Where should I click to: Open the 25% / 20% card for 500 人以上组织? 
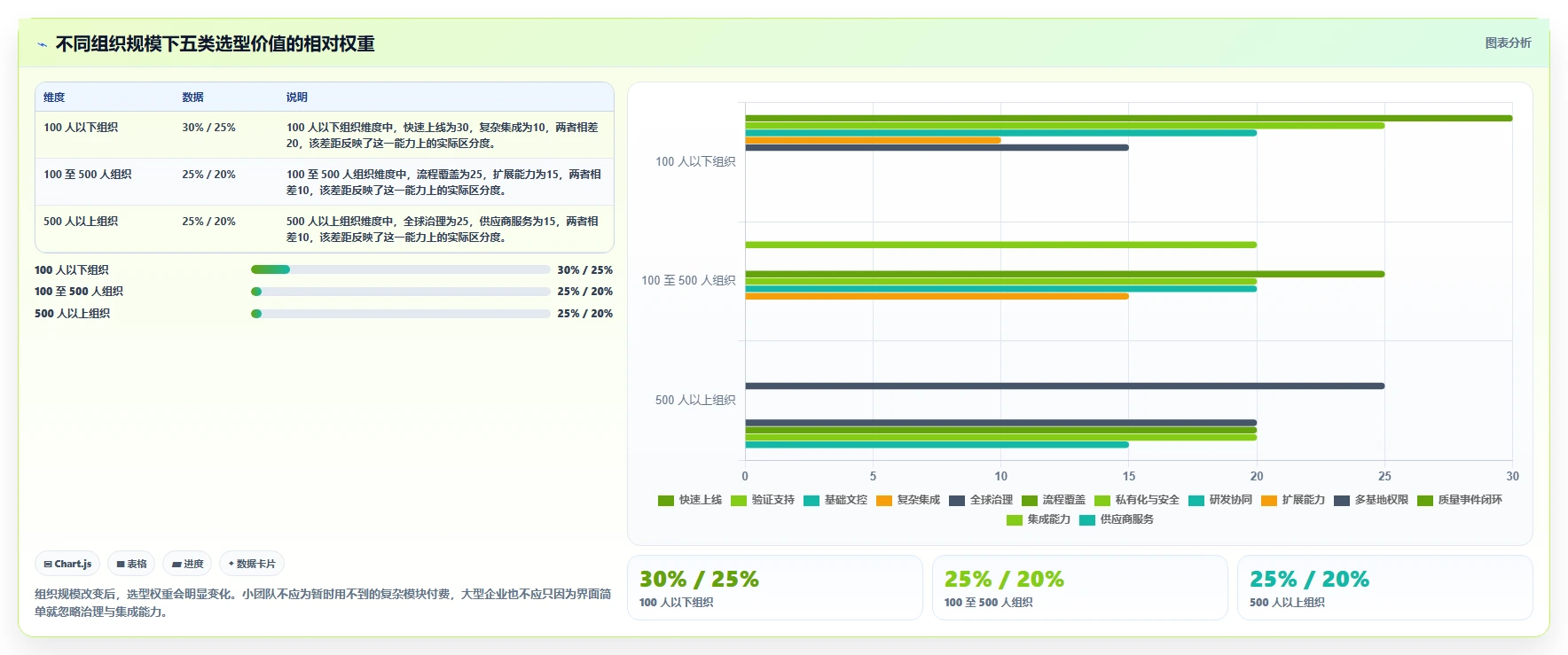pyautogui.click(x=1385, y=588)
